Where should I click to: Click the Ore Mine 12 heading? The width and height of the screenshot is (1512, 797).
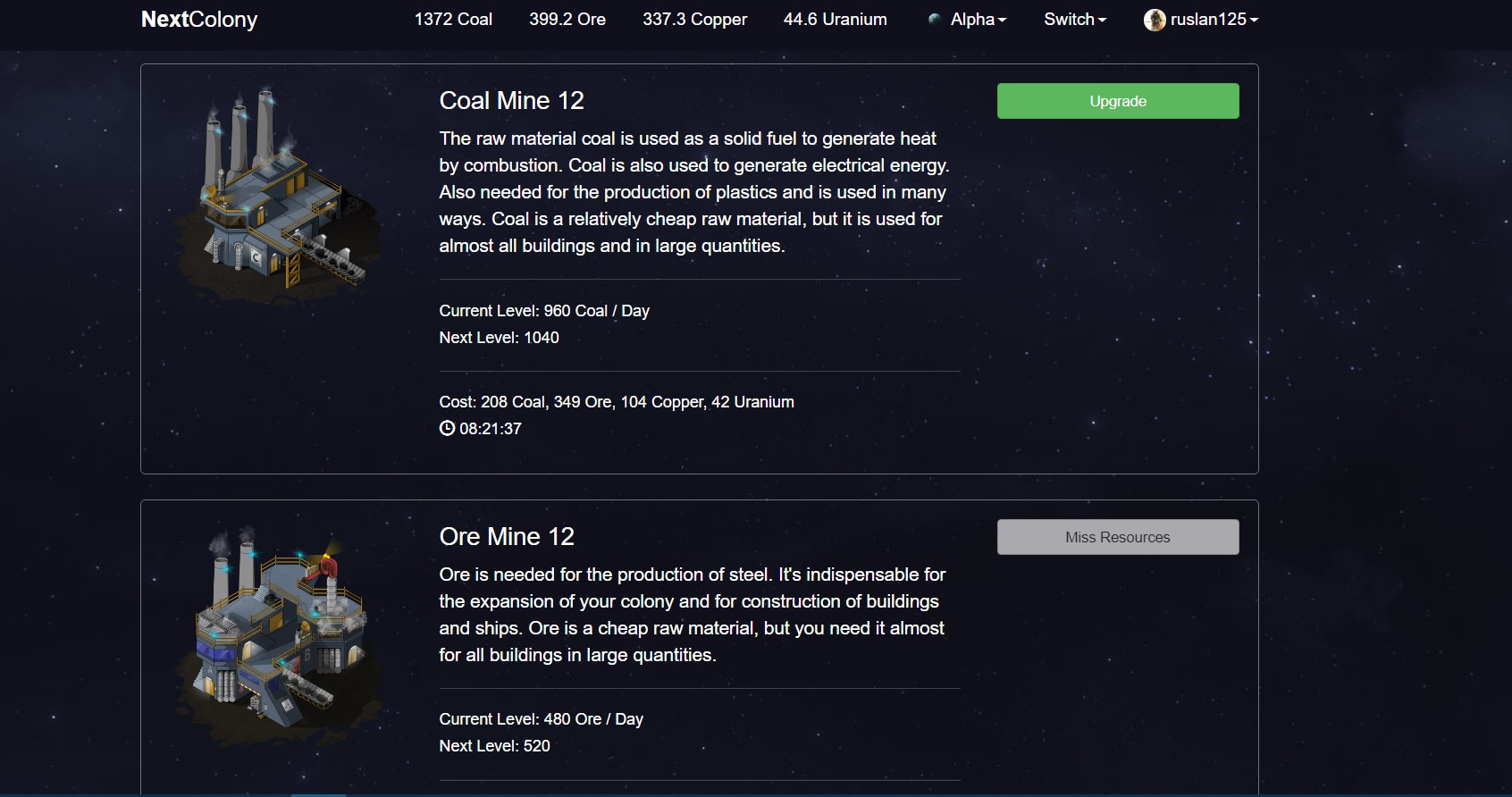click(507, 537)
